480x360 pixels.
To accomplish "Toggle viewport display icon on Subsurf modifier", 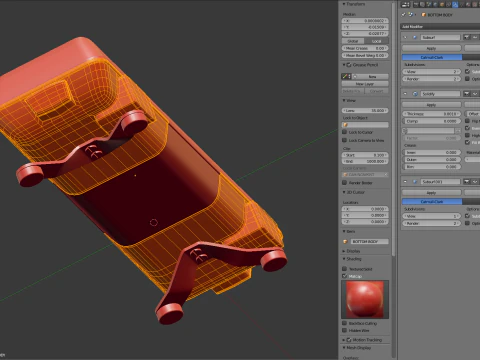I will pos(475,37).
